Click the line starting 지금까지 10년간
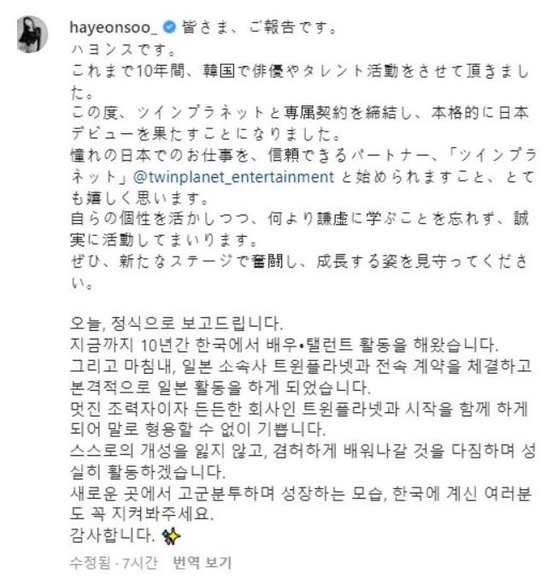This screenshot has height=585, width=559. [284, 344]
